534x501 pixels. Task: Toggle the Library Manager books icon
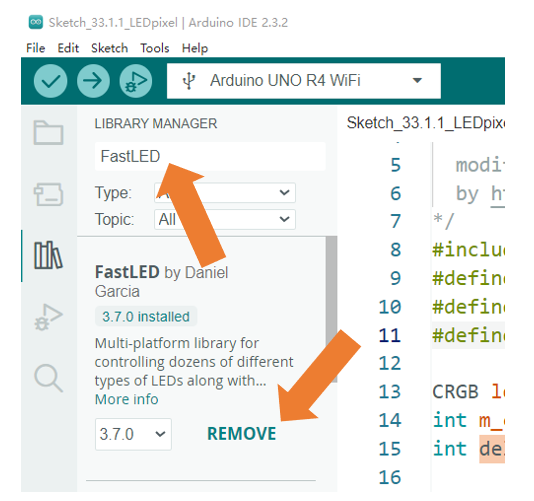(x=48, y=255)
